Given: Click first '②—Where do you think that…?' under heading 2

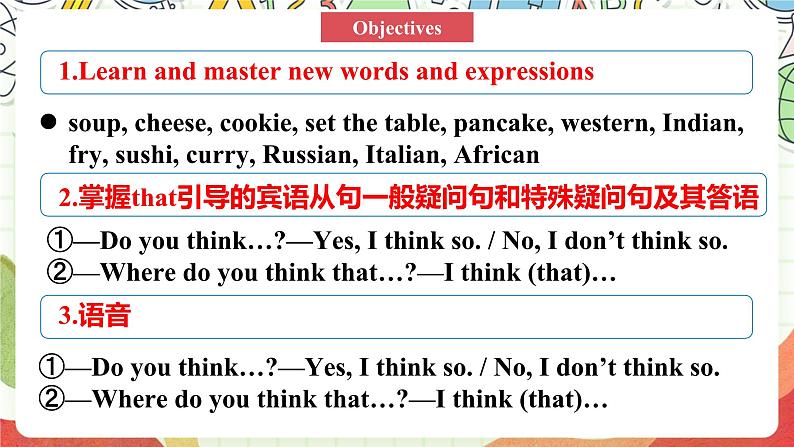Looking at the screenshot, I should 331,273.
